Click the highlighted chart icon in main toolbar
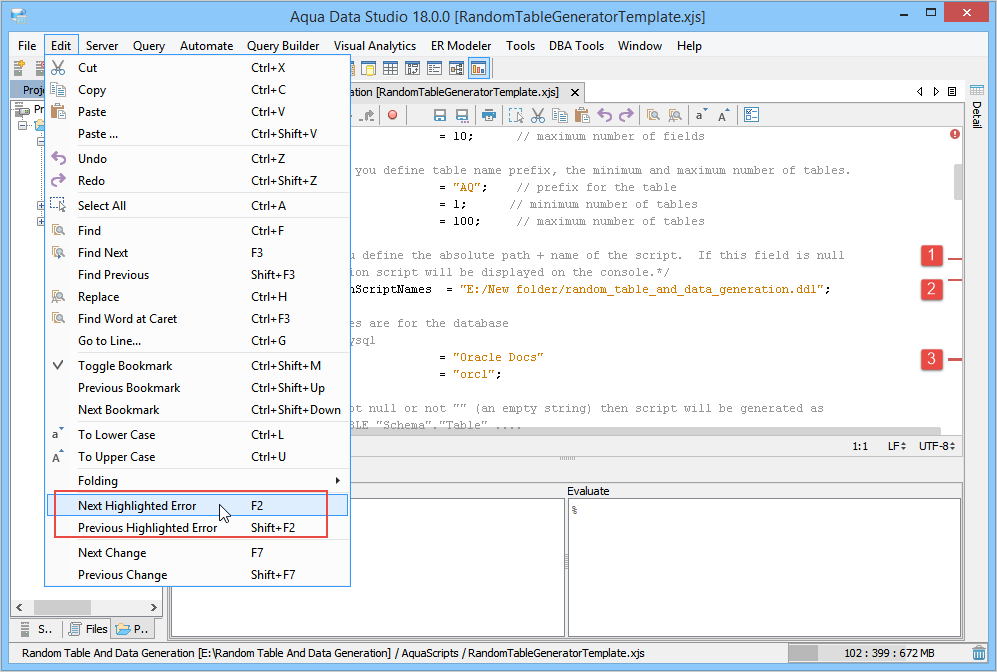This screenshot has width=997, height=672. pyautogui.click(x=478, y=68)
